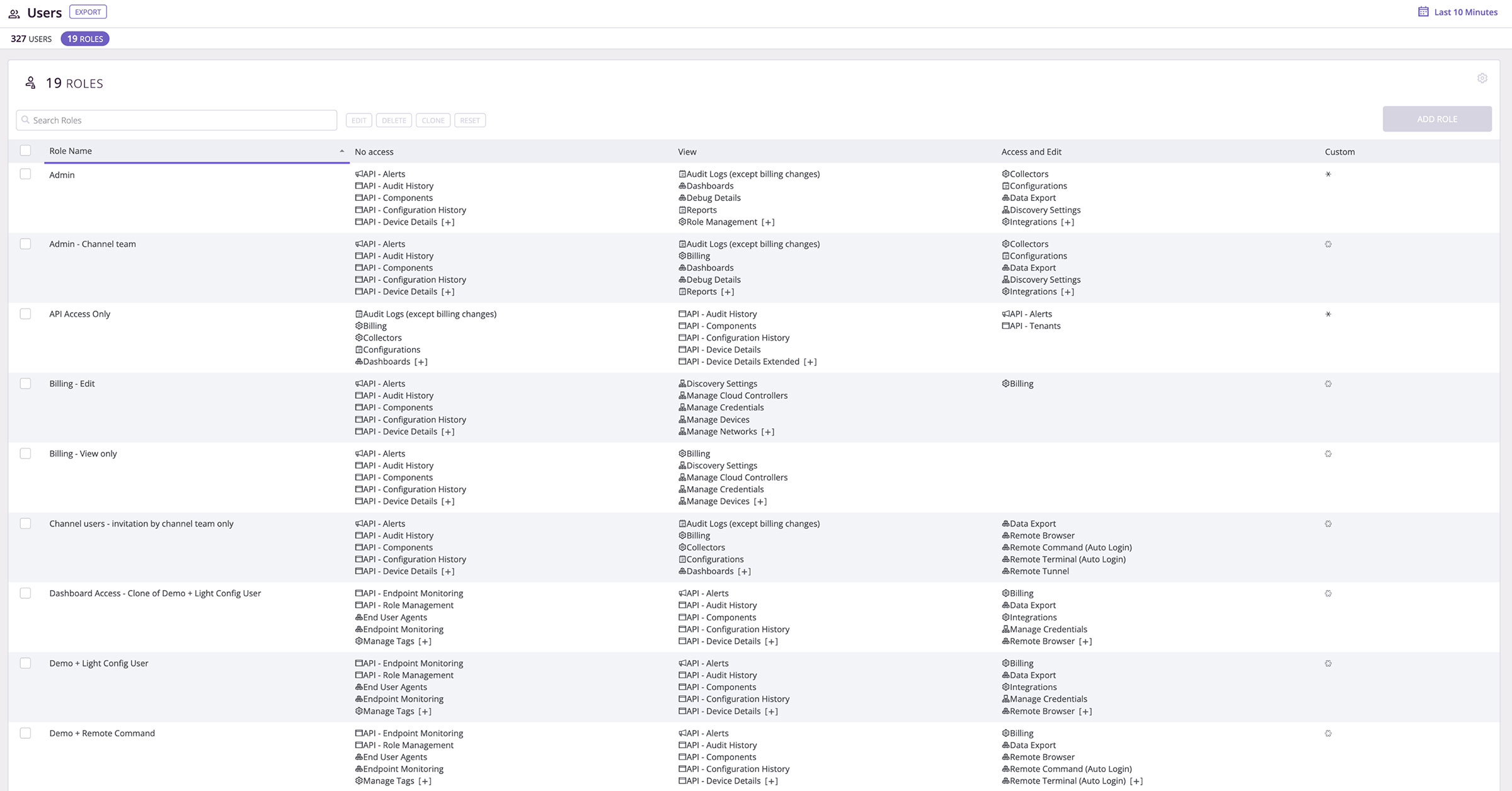
Task: Toggle the checkbox for Admin - Channel team row
Action: click(x=25, y=244)
